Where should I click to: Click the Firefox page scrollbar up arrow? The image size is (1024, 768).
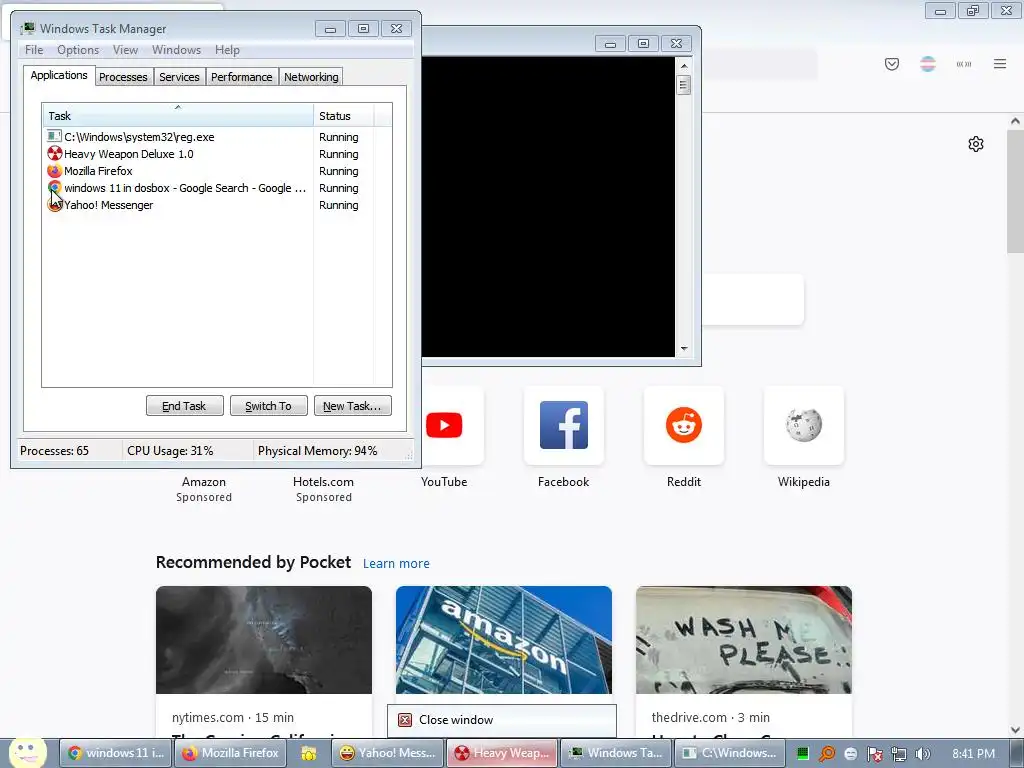tap(1015, 121)
